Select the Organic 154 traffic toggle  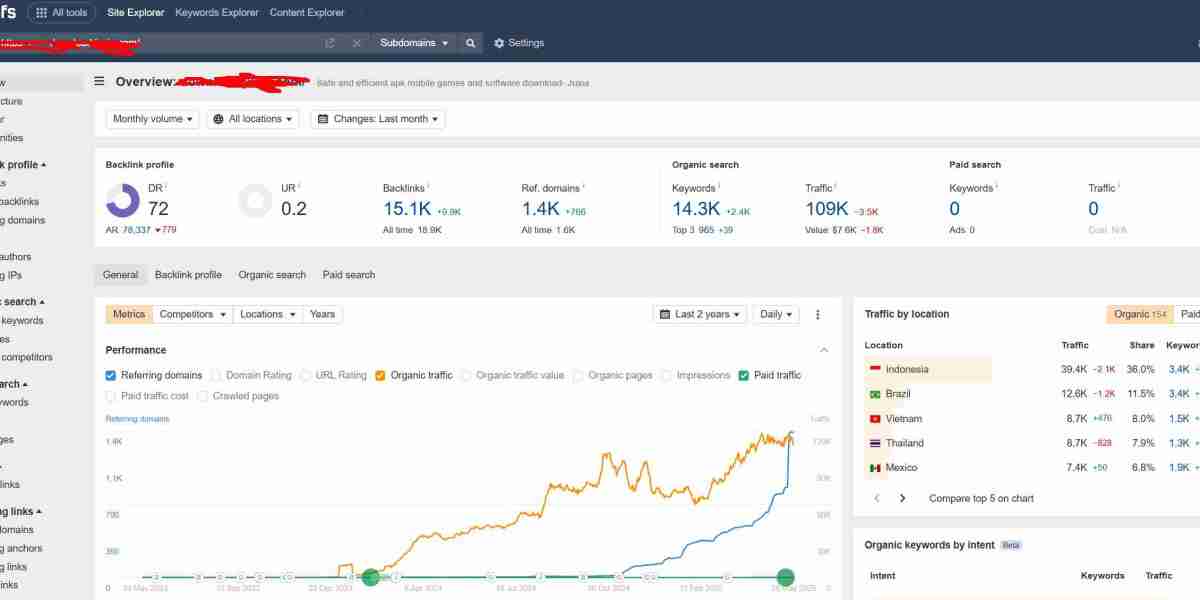point(1140,314)
